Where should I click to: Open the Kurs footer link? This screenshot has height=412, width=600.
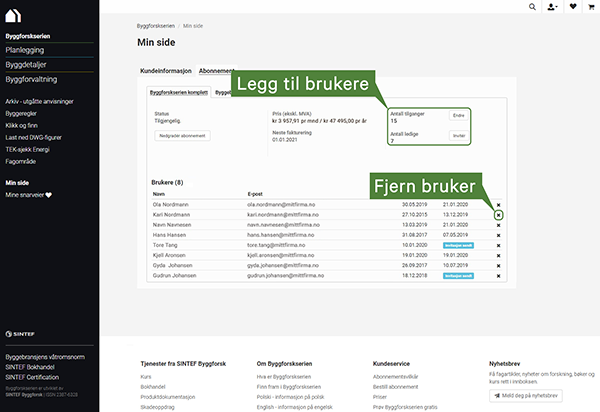tap(146, 377)
